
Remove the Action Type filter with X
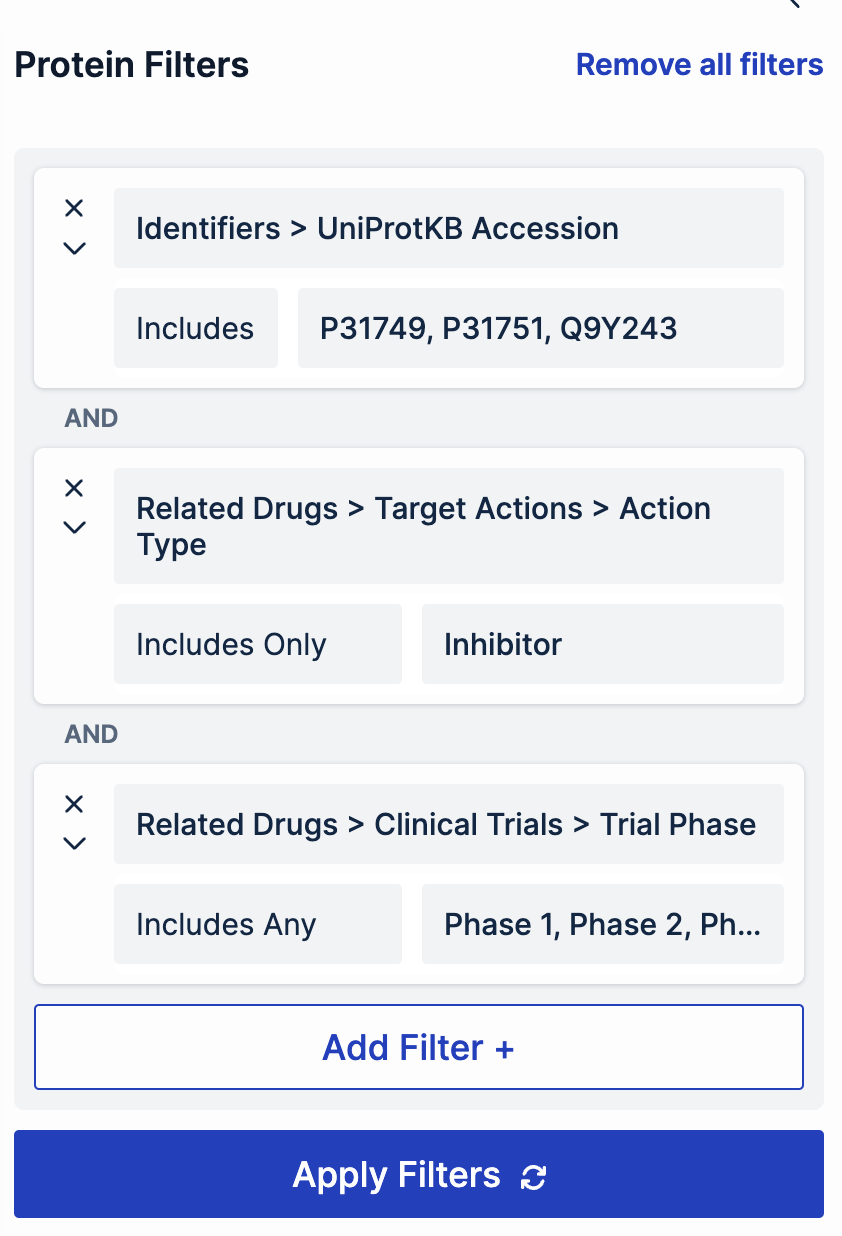click(x=74, y=488)
